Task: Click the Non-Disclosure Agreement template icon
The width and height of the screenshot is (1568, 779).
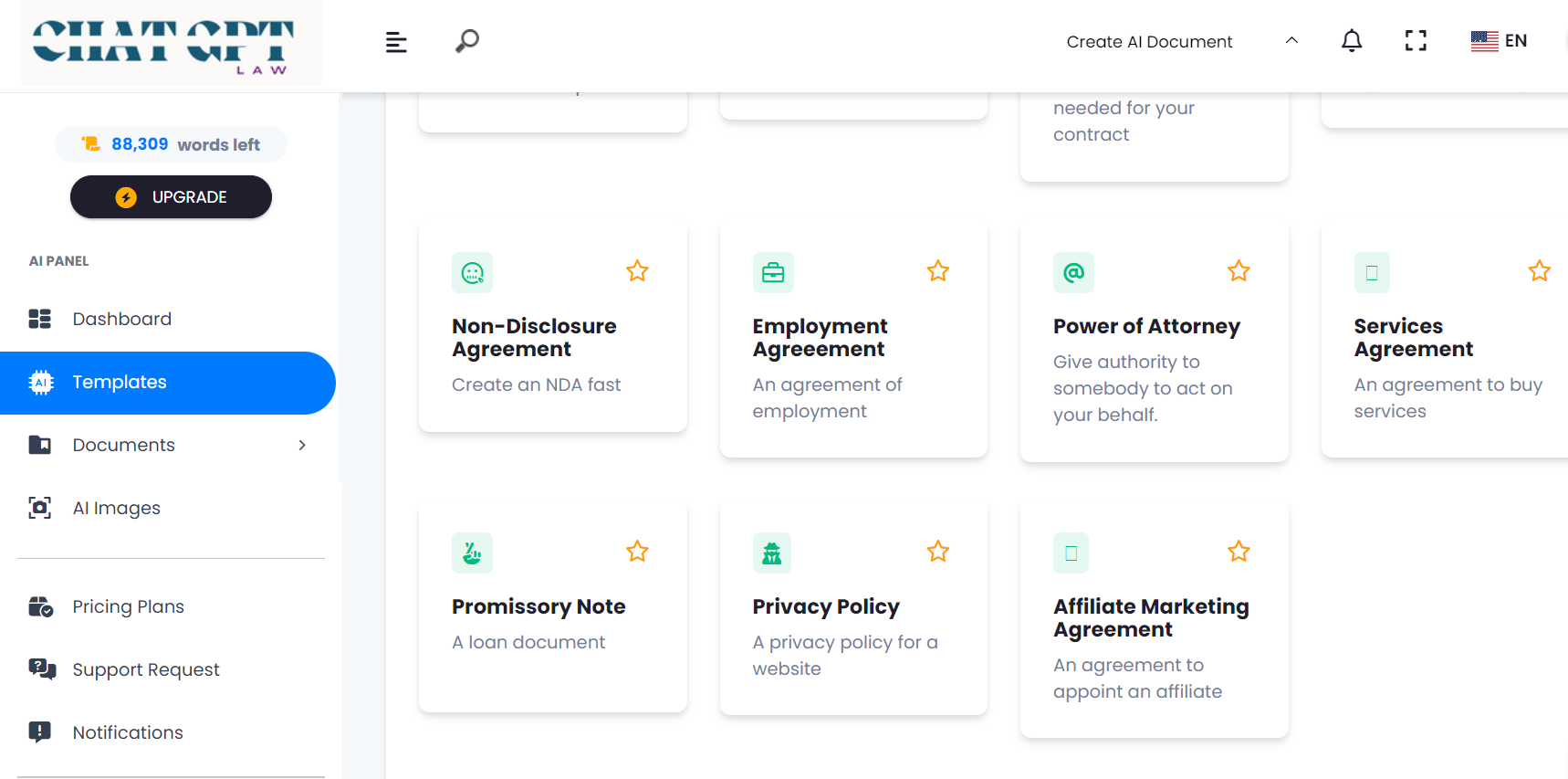Action: point(472,273)
